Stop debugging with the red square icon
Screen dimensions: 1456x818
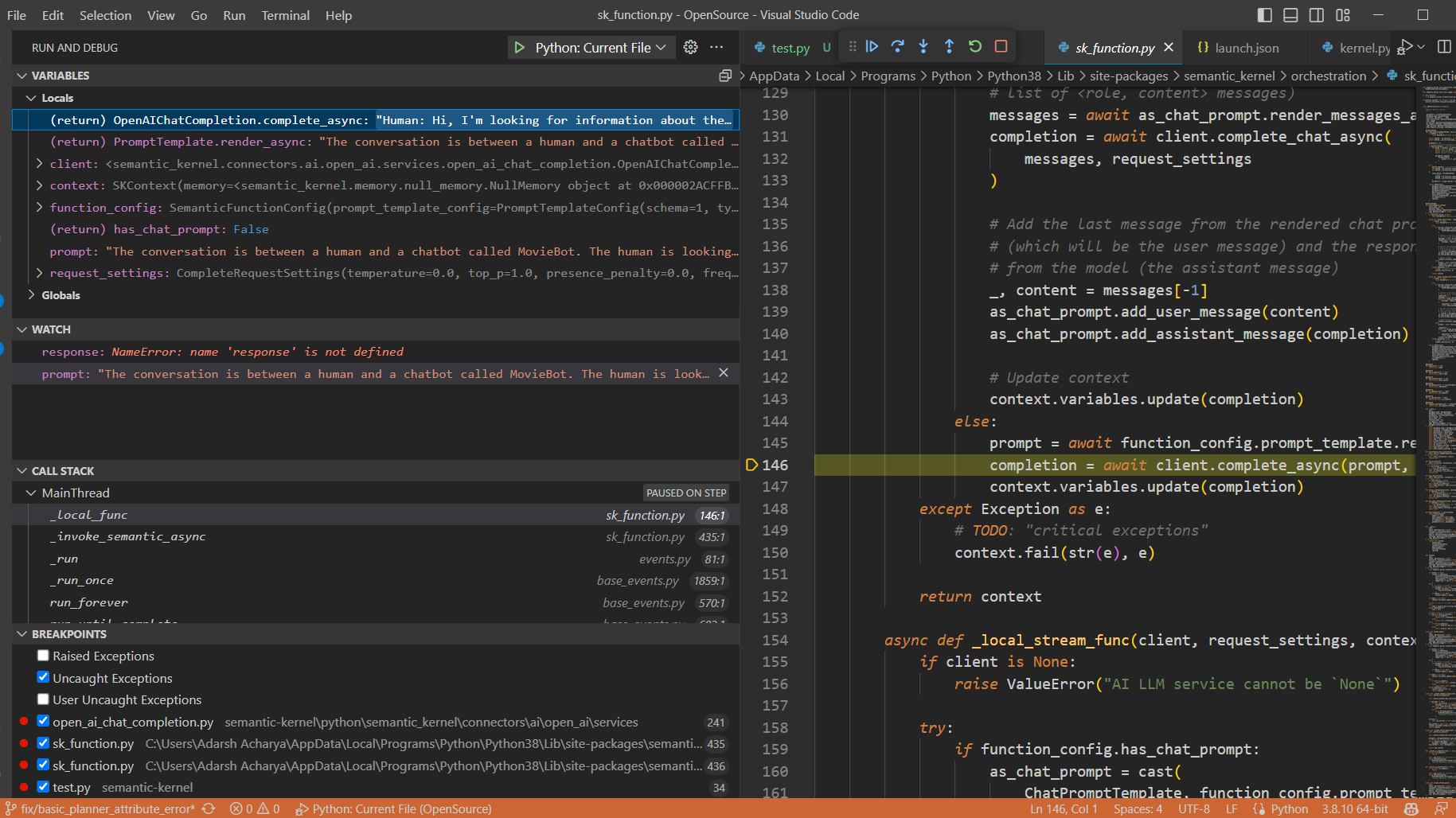1001,46
